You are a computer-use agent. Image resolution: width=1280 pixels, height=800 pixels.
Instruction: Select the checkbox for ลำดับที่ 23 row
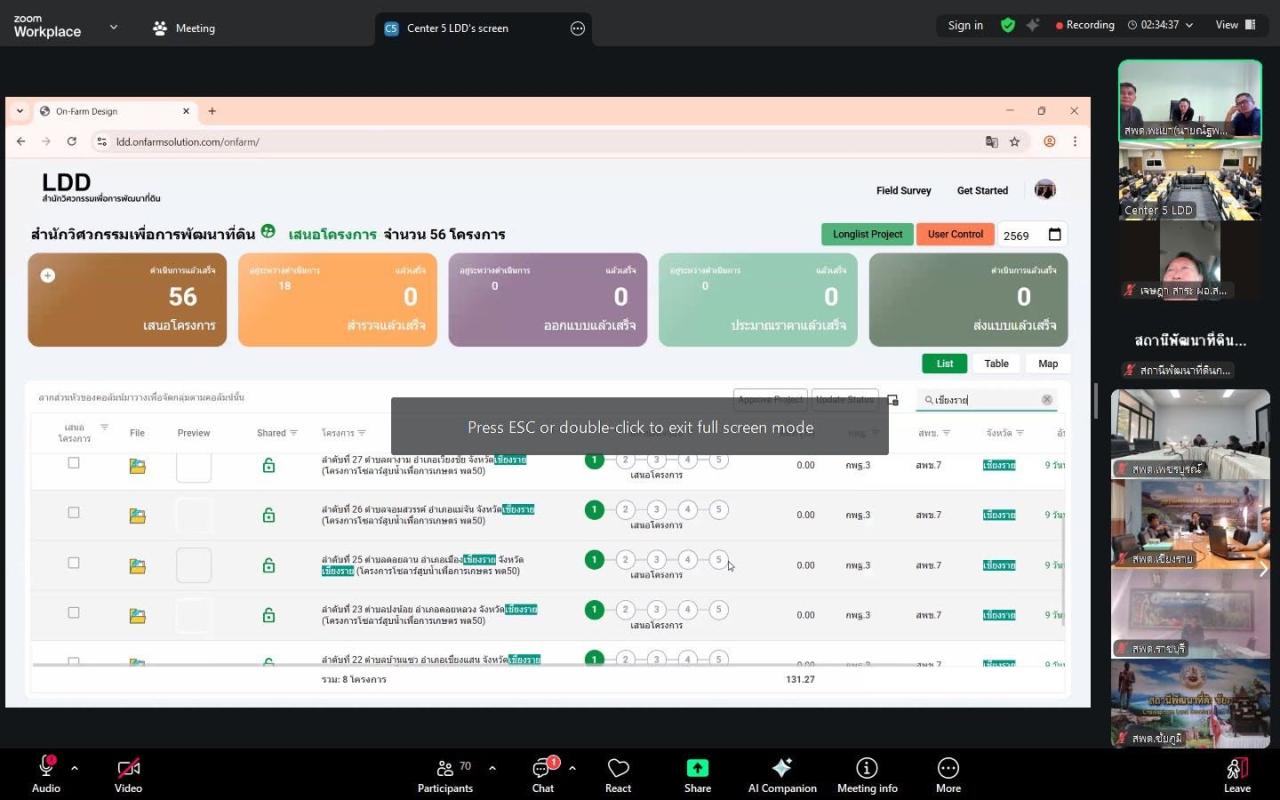pos(73,613)
